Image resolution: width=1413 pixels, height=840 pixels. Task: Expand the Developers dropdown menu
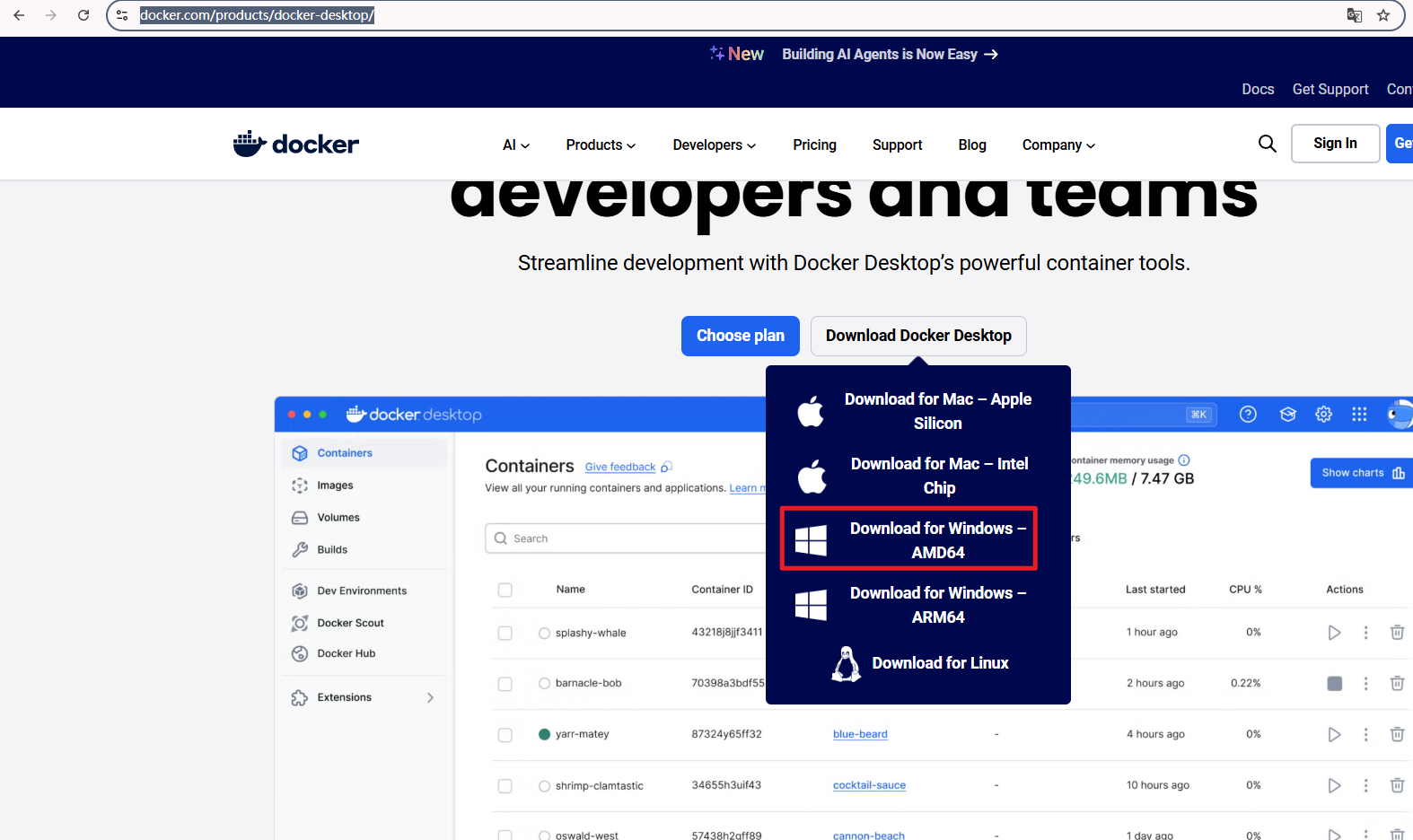pyautogui.click(x=715, y=144)
